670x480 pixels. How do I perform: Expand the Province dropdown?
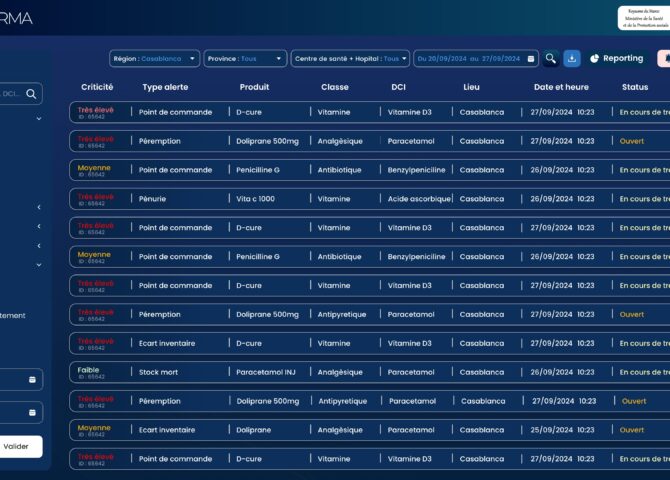245,59
